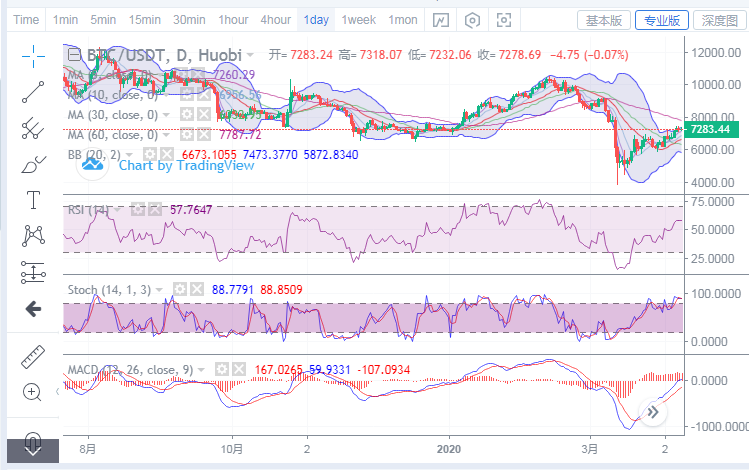Click the RSI value 57.7647

[191, 210]
